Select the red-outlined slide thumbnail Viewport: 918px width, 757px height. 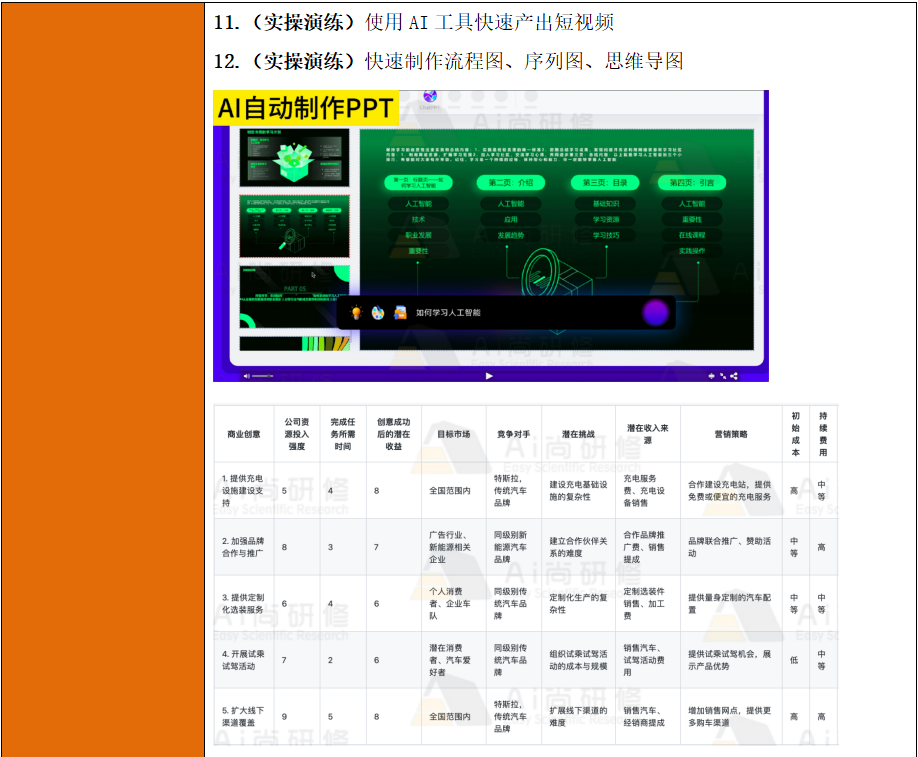[294, 226]
